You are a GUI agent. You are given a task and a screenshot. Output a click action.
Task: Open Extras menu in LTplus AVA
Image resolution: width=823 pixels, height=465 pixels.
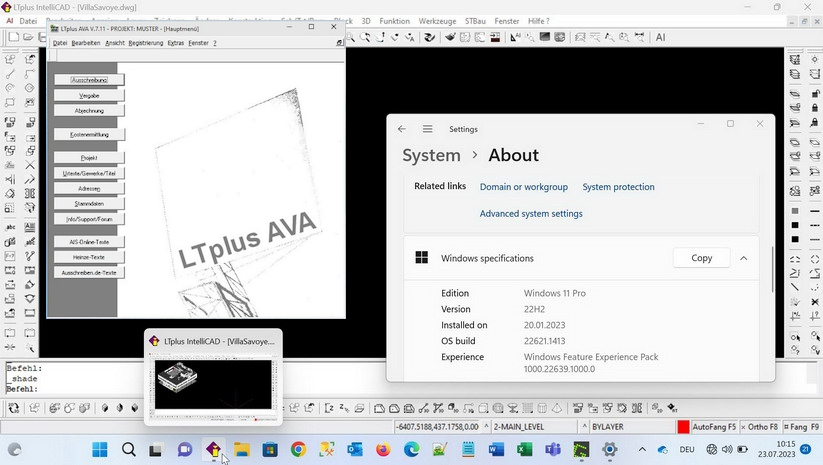click(176, 43)
